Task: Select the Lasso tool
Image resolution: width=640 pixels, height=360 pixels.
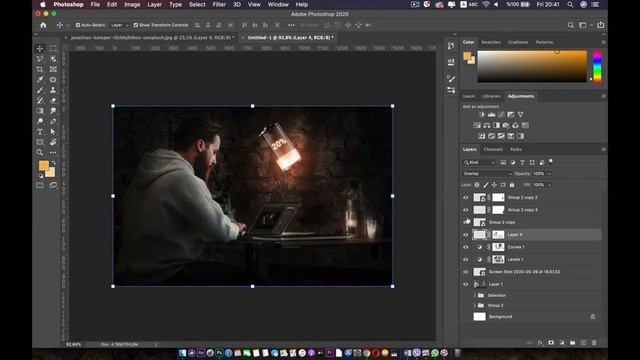Action: (x=40, y=59)
